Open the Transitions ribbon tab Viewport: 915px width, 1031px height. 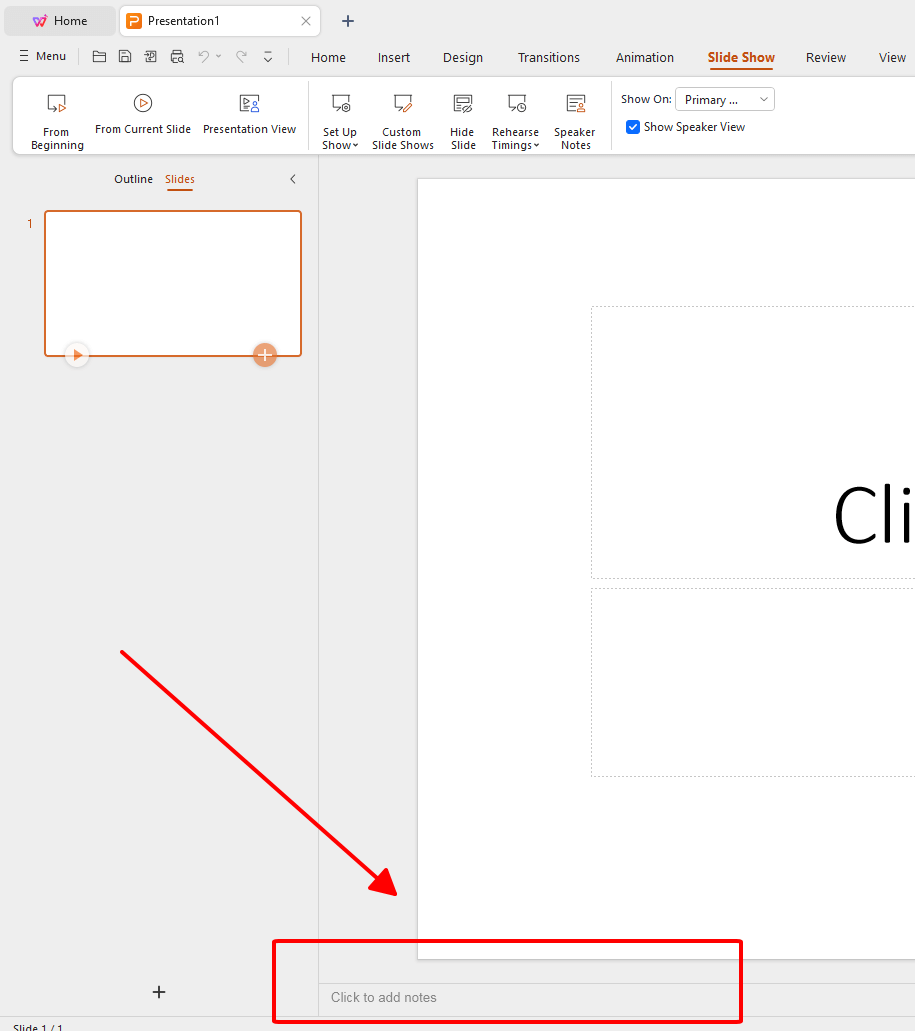(x=549, y=58)
